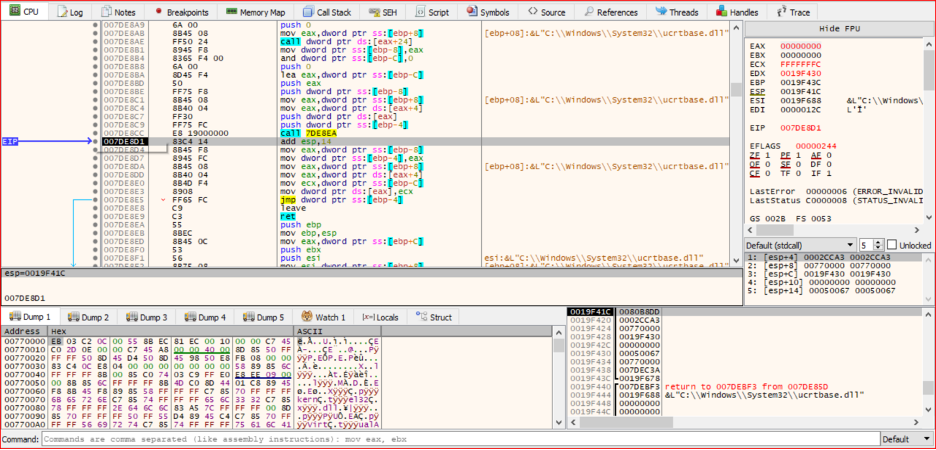Click the Script icon
Viewport: 936px width, 450px height.
pos(421,12)
